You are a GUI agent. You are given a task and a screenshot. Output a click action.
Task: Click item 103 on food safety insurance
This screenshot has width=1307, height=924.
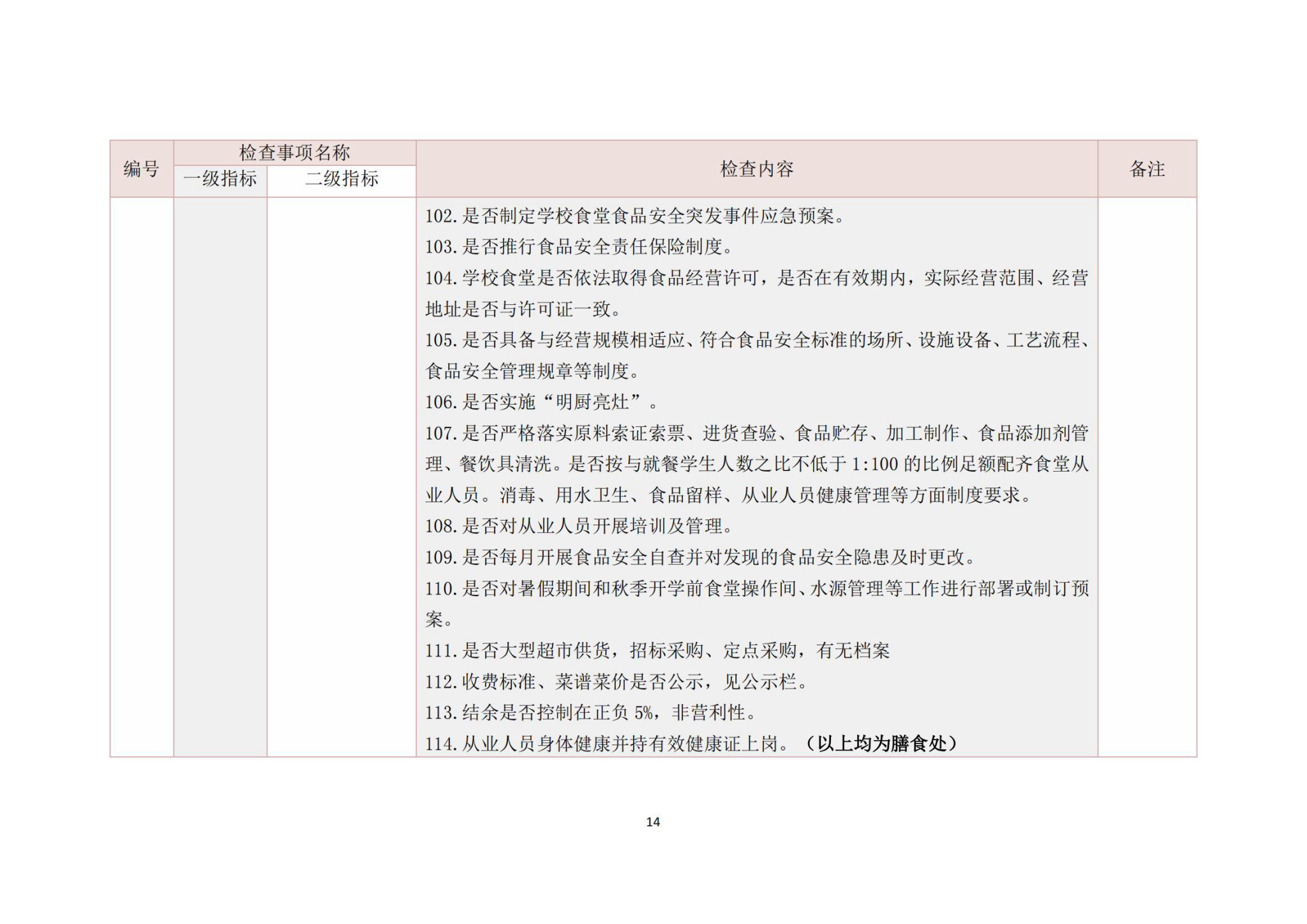point(580,247)
